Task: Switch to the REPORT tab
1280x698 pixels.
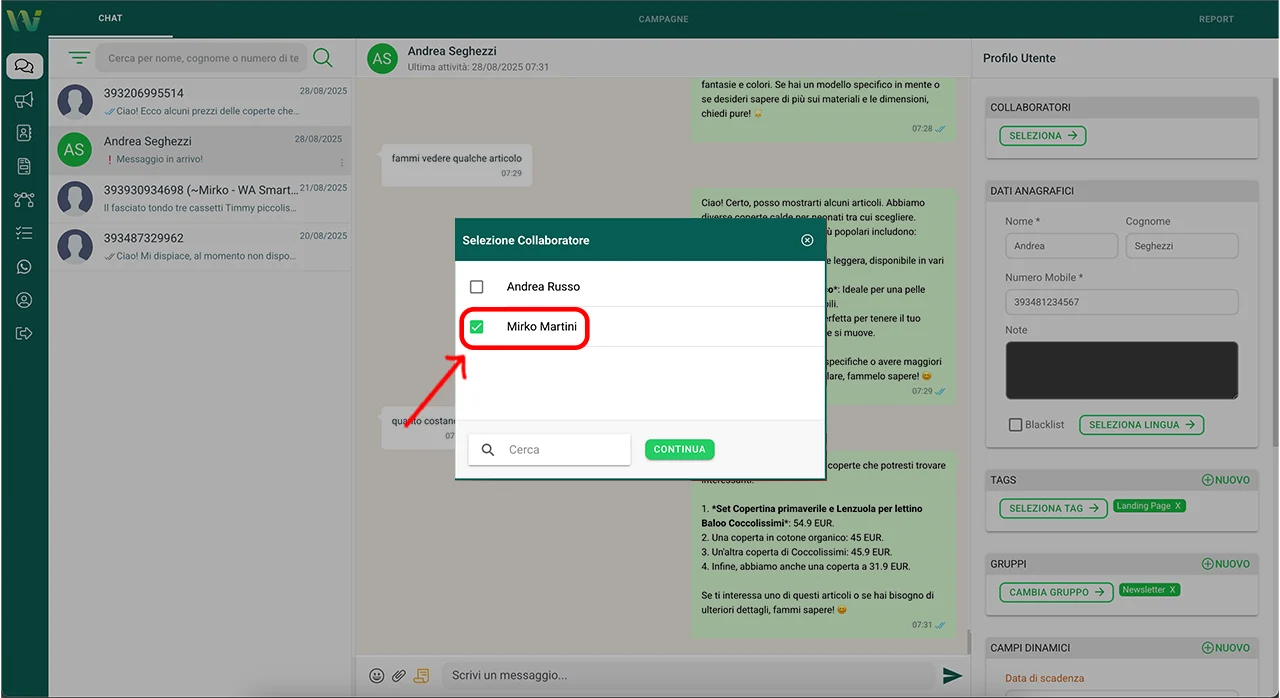Action: click(1216, 19)
